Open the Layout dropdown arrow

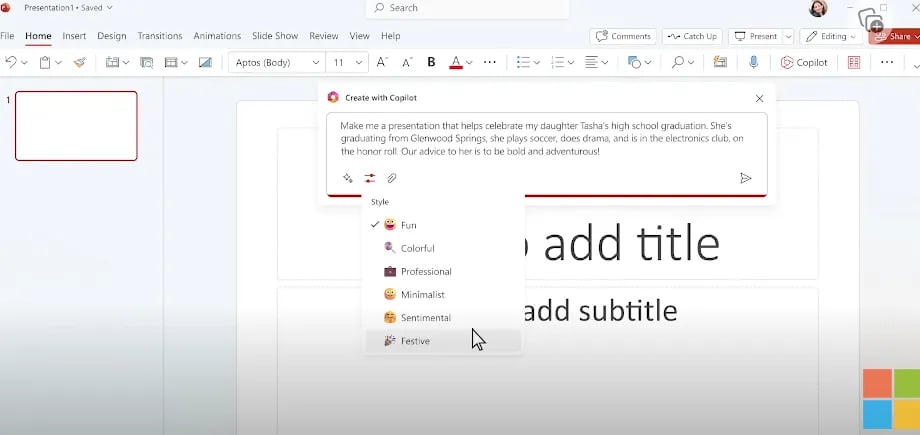point(184,63)
